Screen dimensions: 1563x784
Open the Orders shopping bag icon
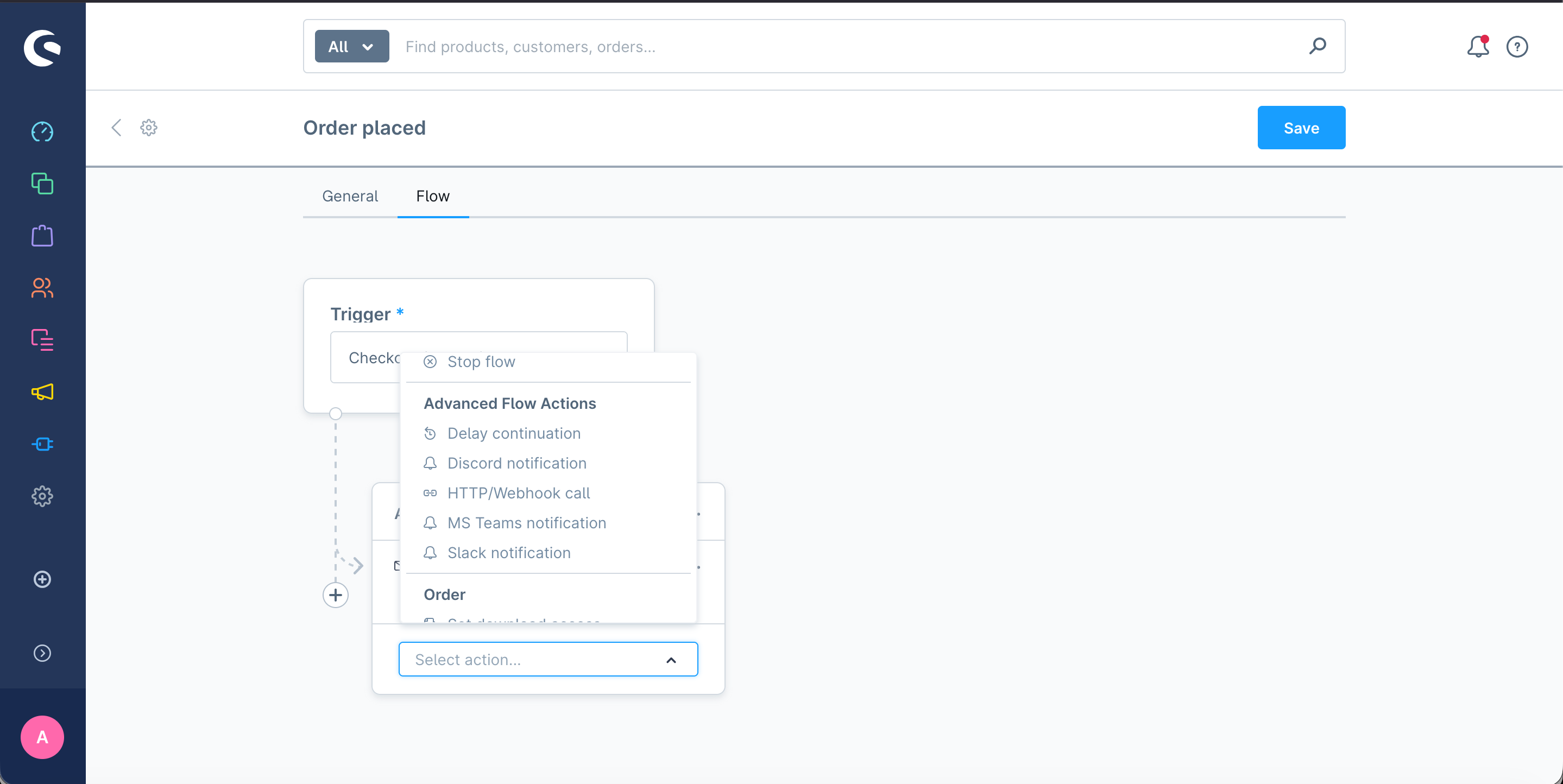(x=42, y=236)
